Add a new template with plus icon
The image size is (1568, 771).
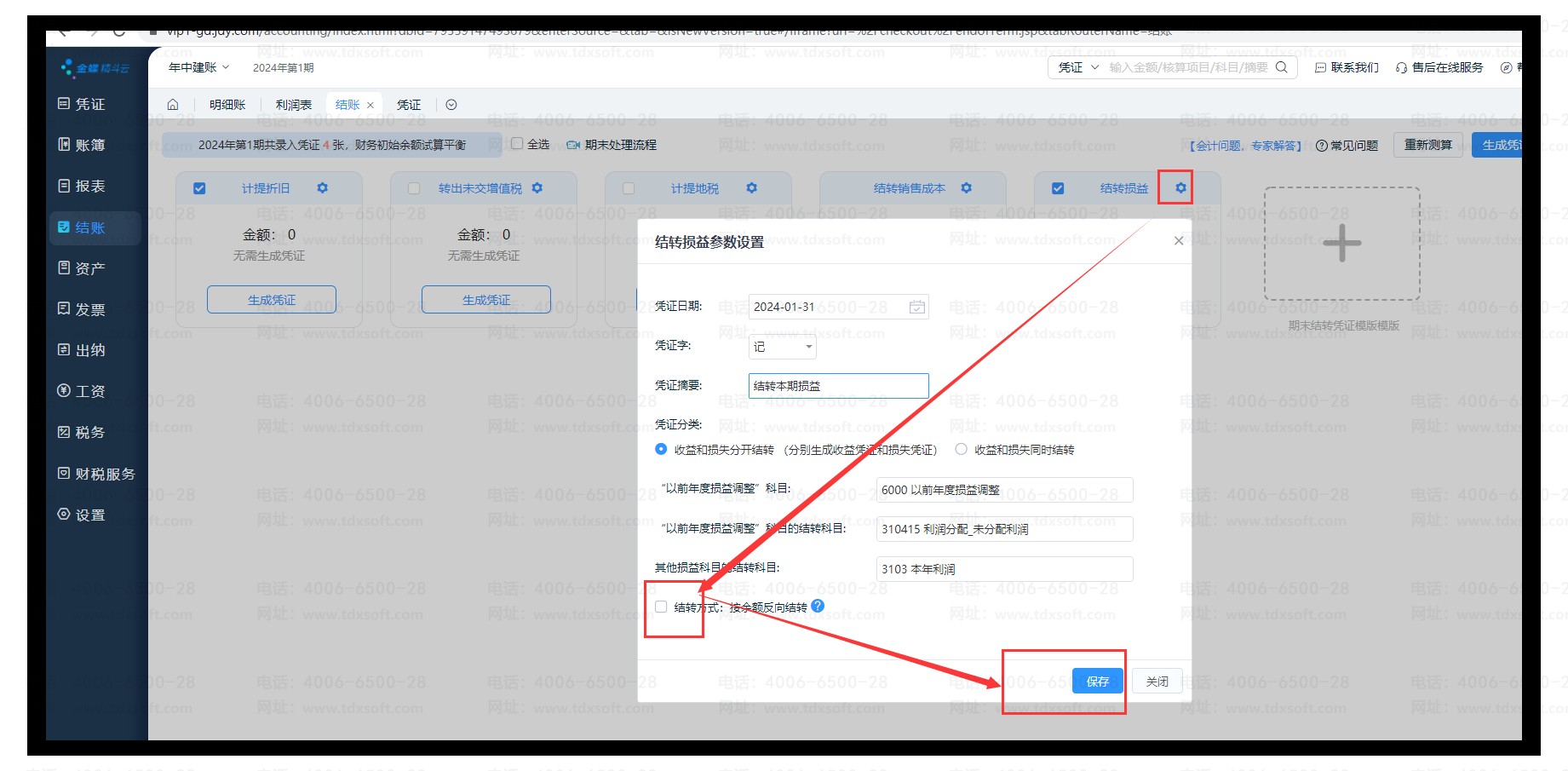tap(1341, 244)
